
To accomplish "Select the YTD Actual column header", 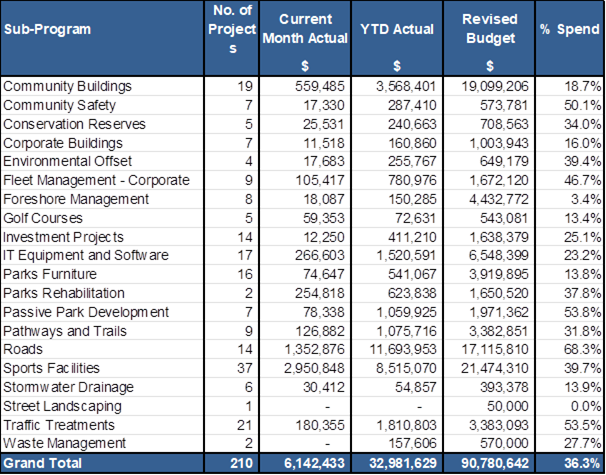I will tap(399, 29).
